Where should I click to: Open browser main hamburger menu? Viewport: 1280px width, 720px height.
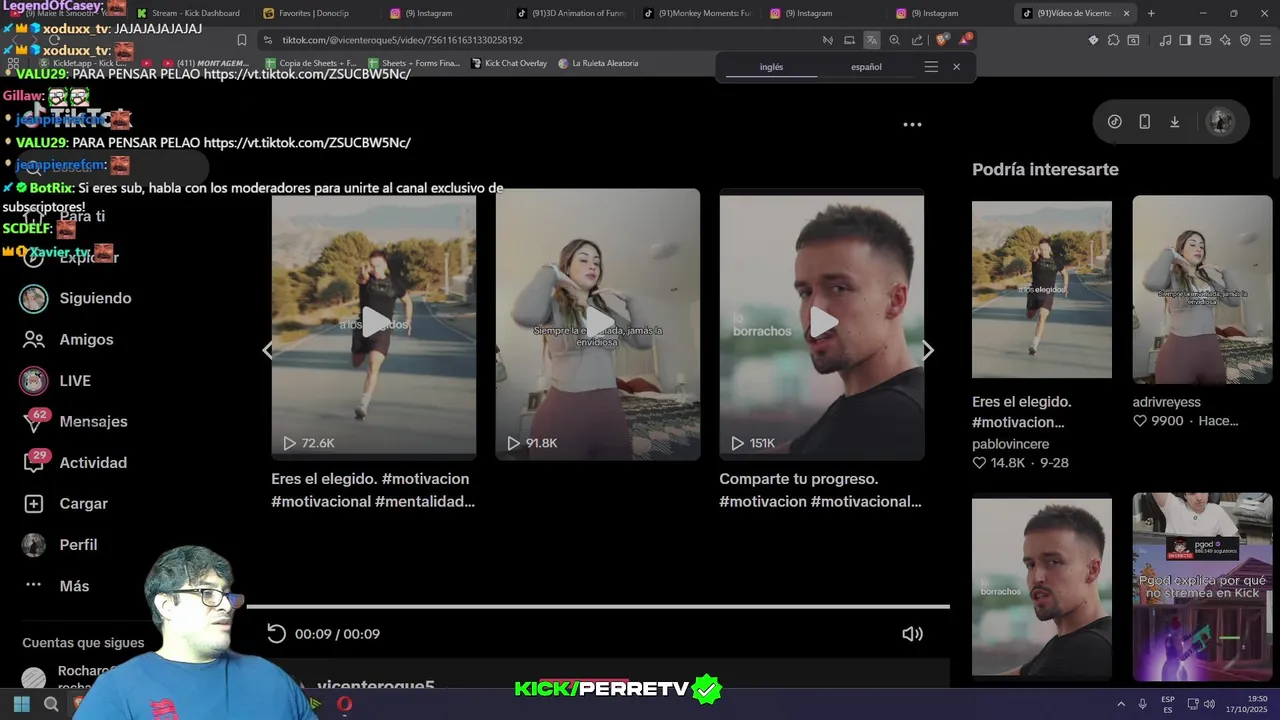pos(1266,40)
